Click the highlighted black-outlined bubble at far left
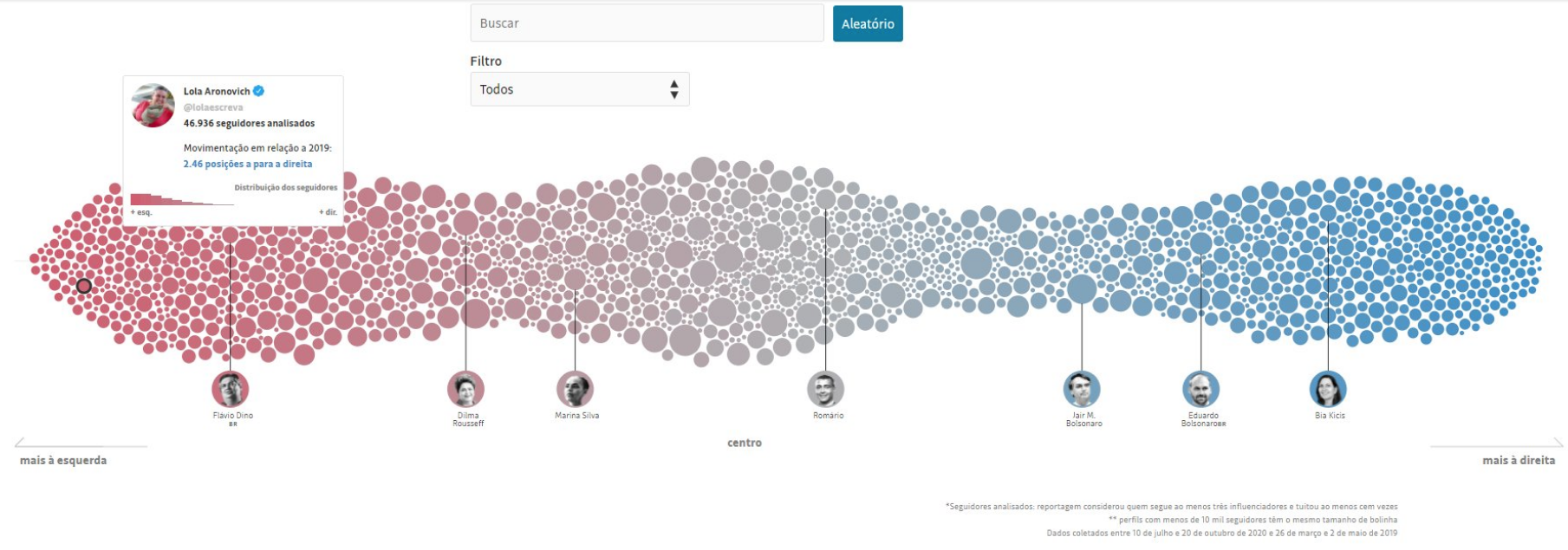This screenshot has width=1568, height=550. pos(84,286)
